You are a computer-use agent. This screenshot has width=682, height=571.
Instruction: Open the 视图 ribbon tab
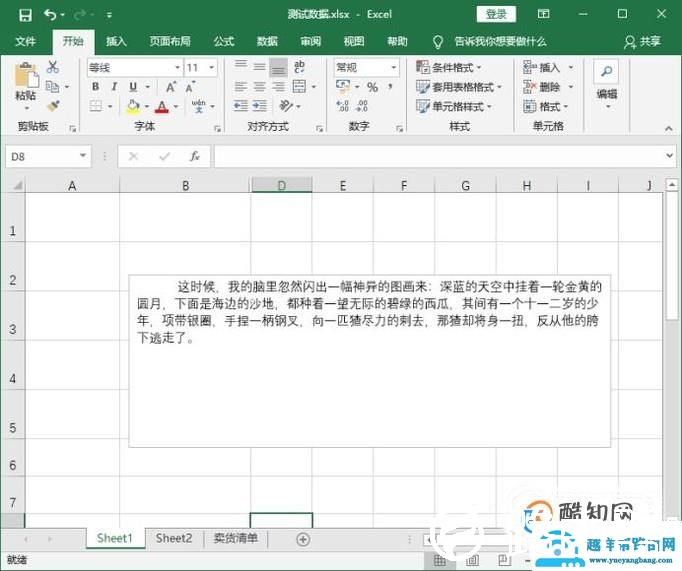coord(354,41)
